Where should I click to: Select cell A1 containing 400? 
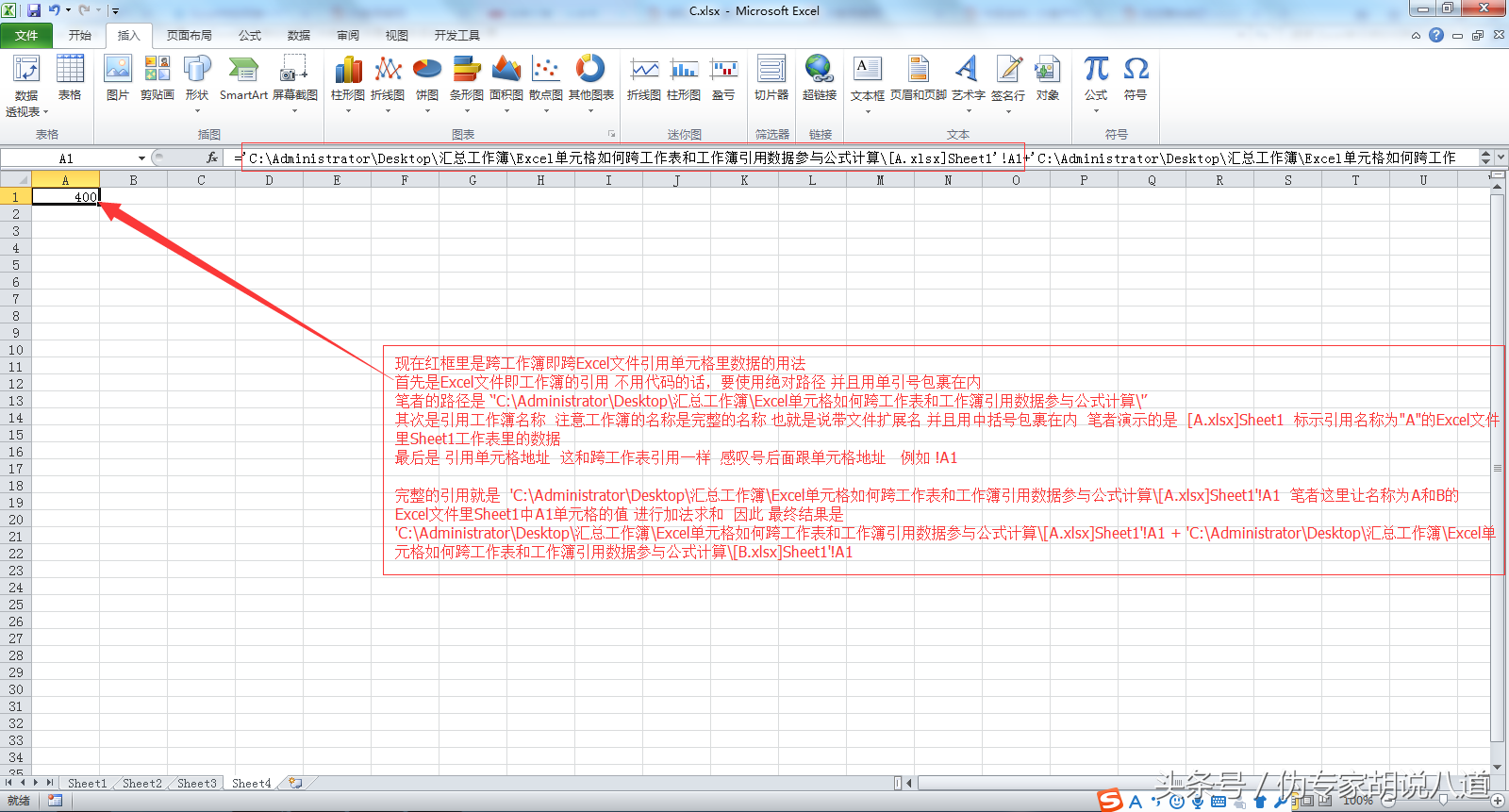(x=65, y=196)
